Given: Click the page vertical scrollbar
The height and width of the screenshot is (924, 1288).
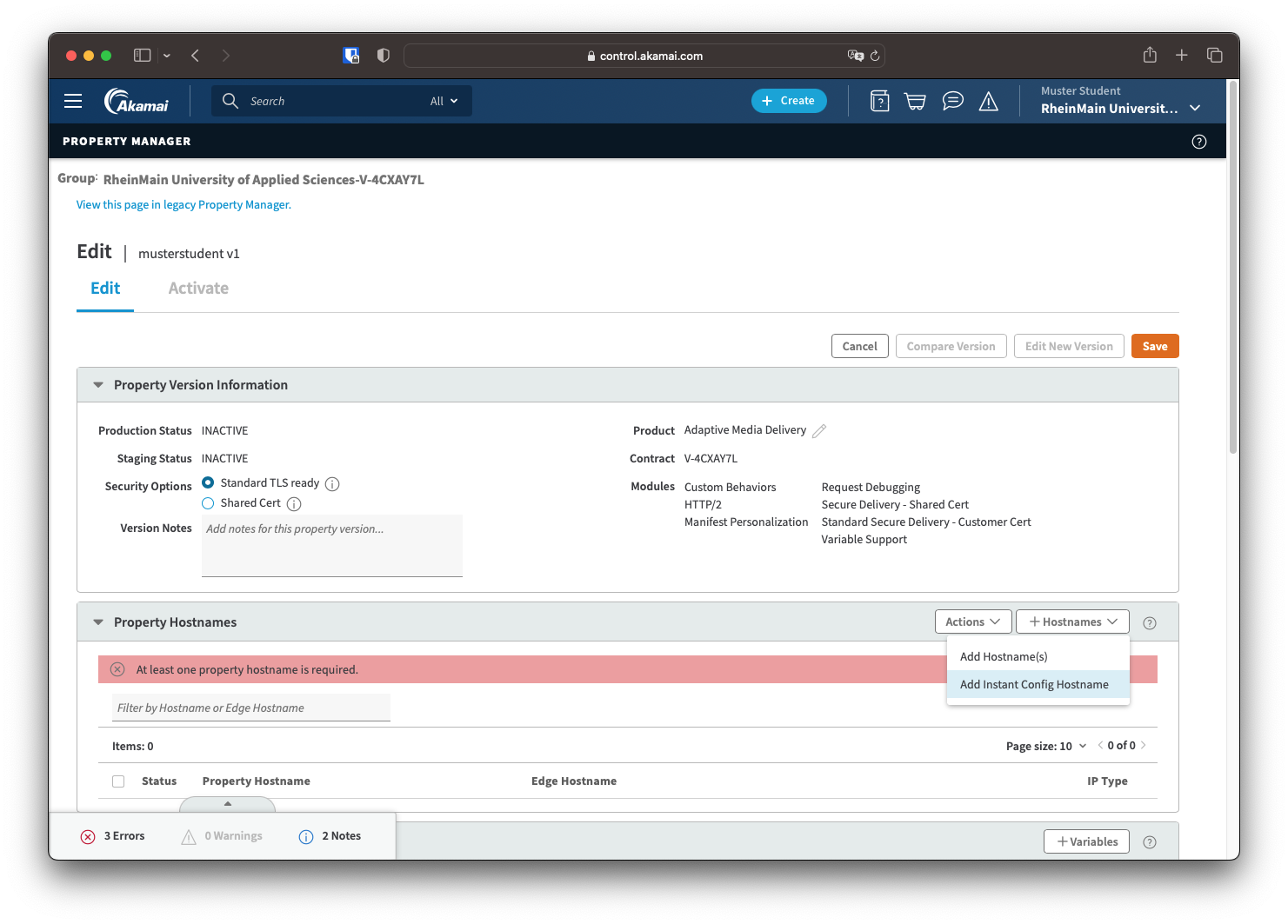Looking at the screenshot, I should [1232, 268].
